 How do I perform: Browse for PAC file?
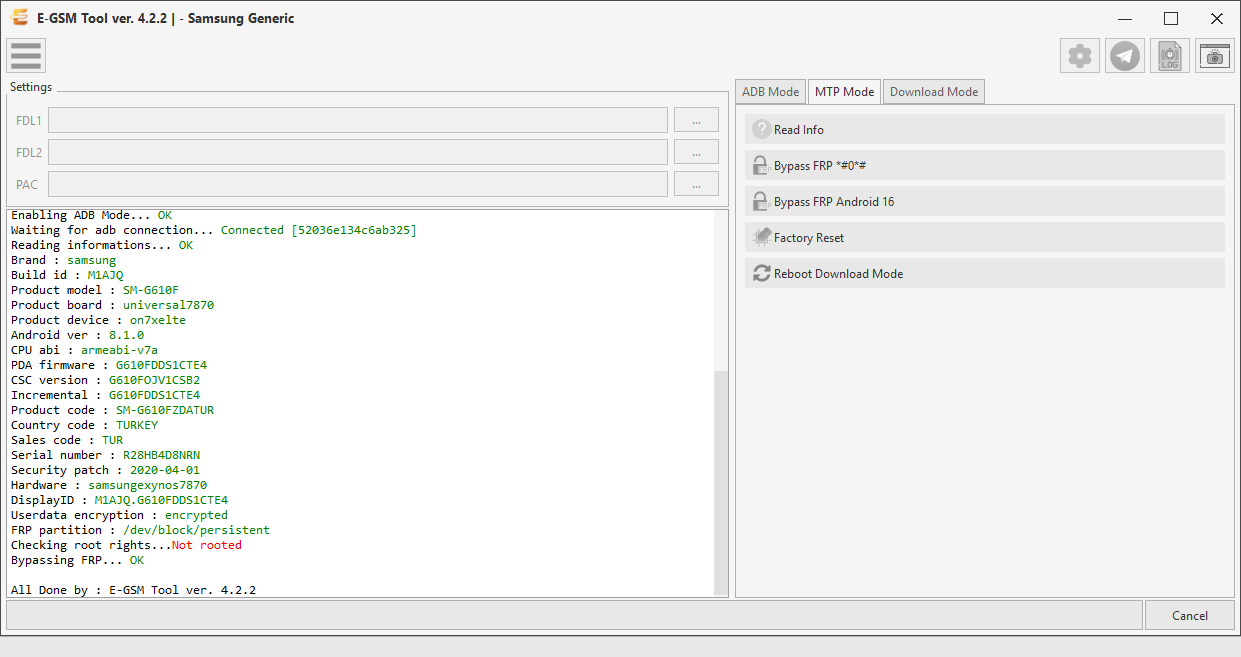click(696, 184)
